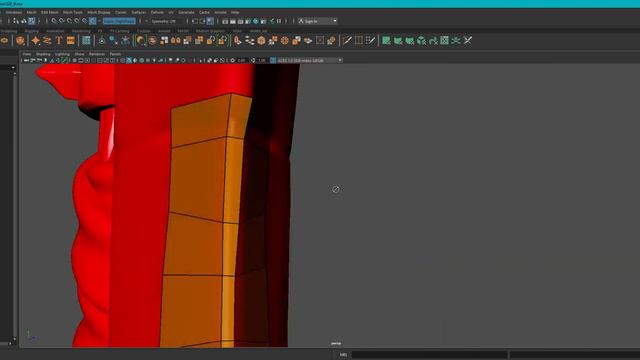
Task: Toggle X-ray display in viewport toolbar
Action: (209, 60)
